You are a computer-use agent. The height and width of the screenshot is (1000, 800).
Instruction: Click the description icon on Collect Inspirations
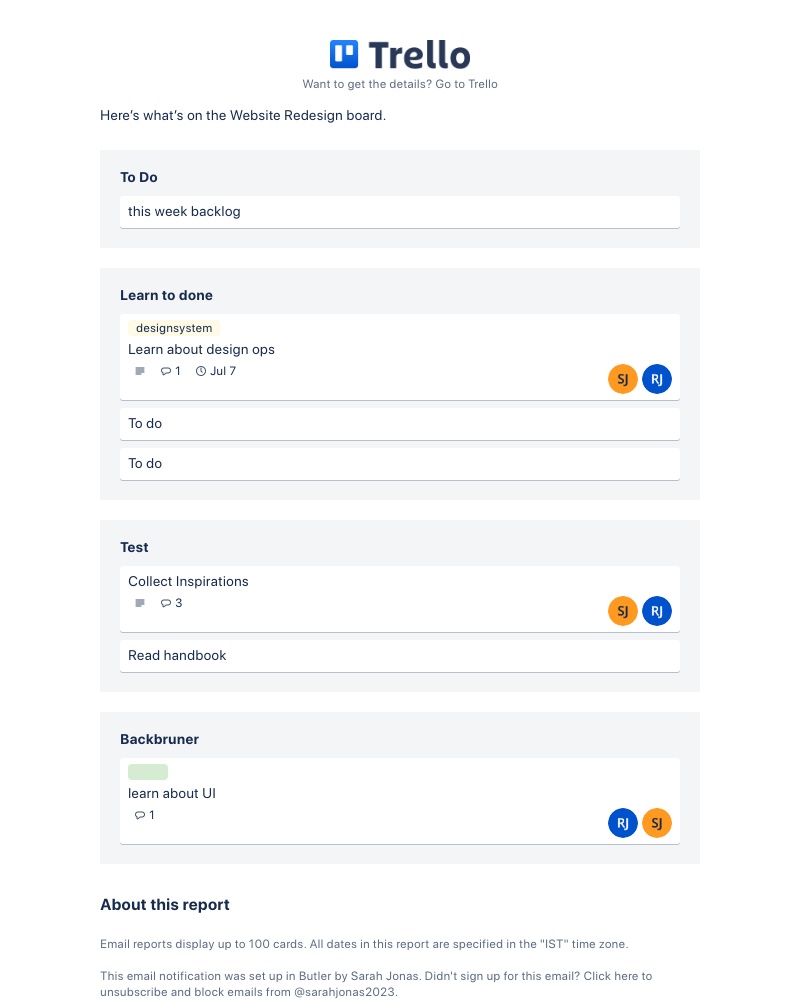click(x=139, y=603)
